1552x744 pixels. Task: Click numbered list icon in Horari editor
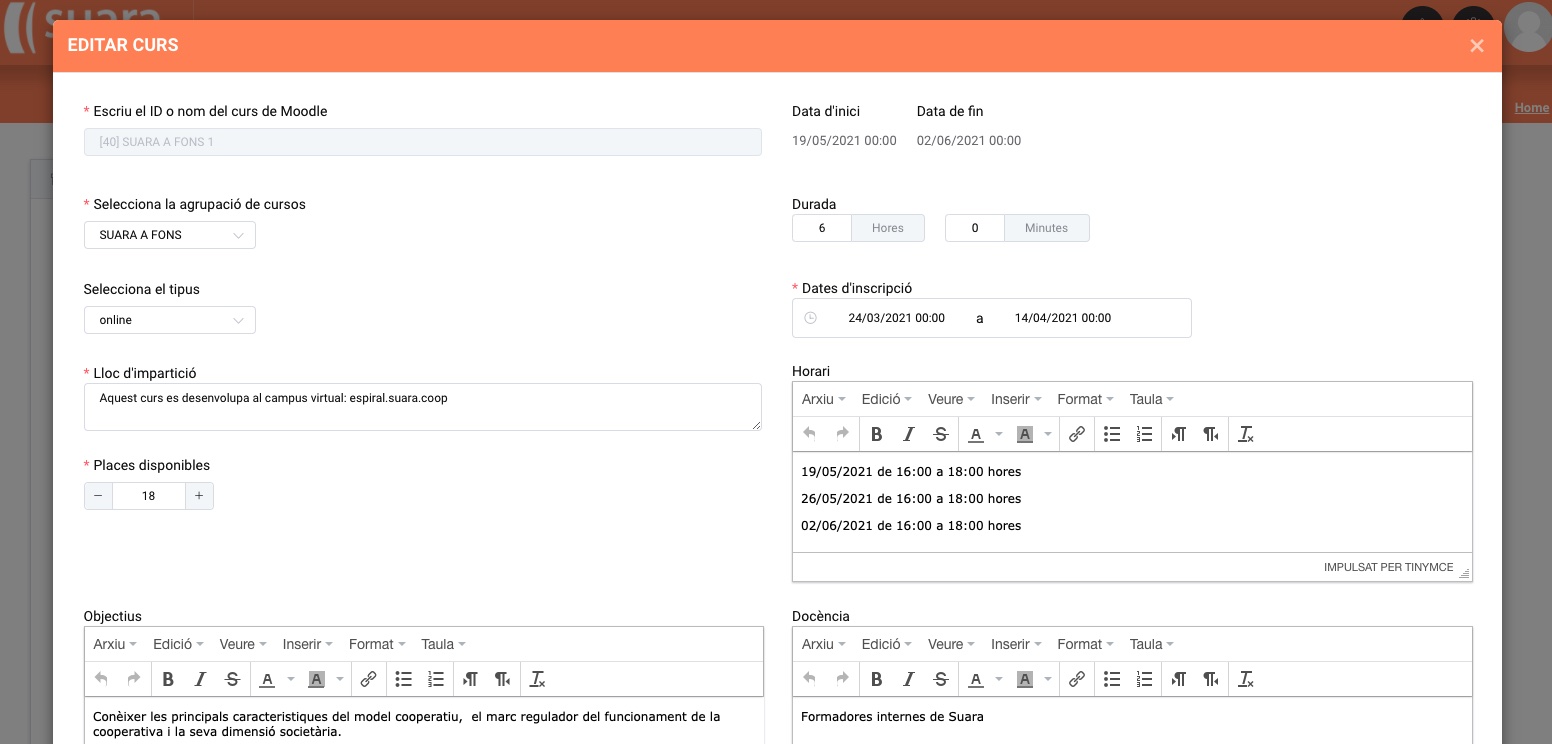(1144, 434)
